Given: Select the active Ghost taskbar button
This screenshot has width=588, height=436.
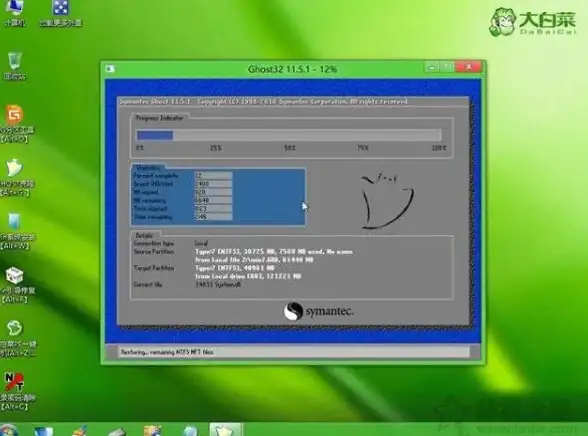Looking at the screenshot, I should (x=225, y=430).
